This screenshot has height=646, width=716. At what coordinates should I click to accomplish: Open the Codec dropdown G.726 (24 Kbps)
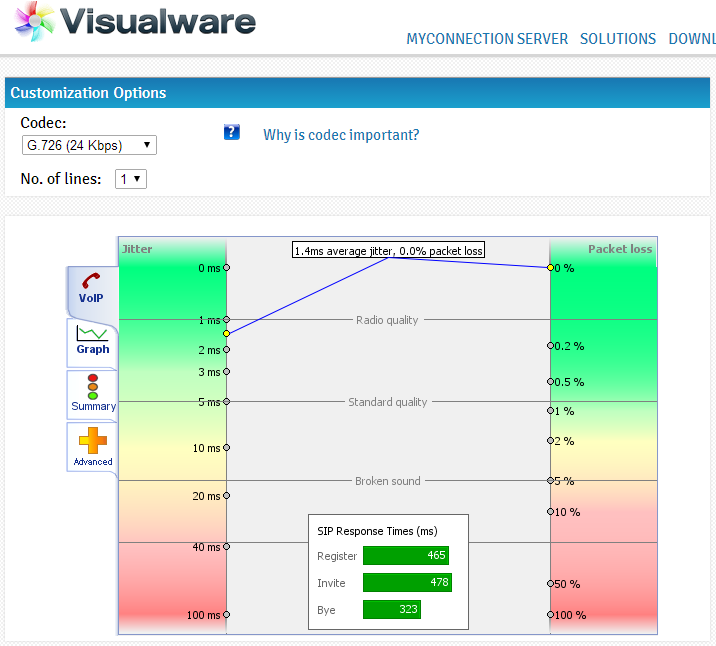click(89, 145)
